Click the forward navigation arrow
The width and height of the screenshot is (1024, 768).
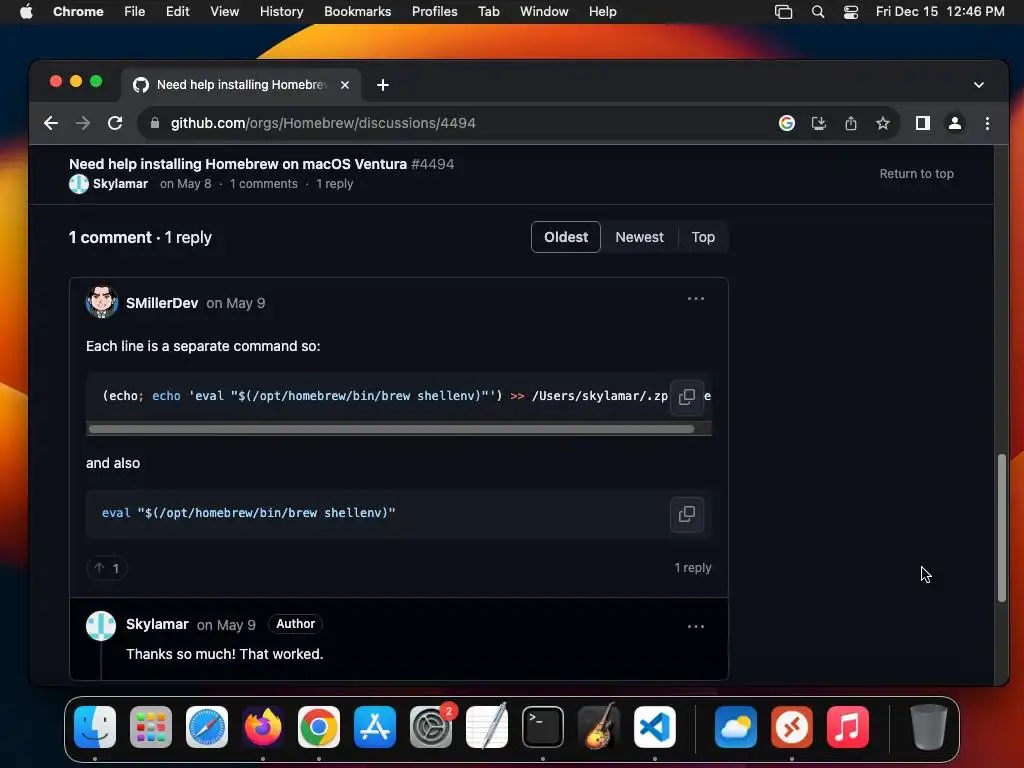point(83,123)
